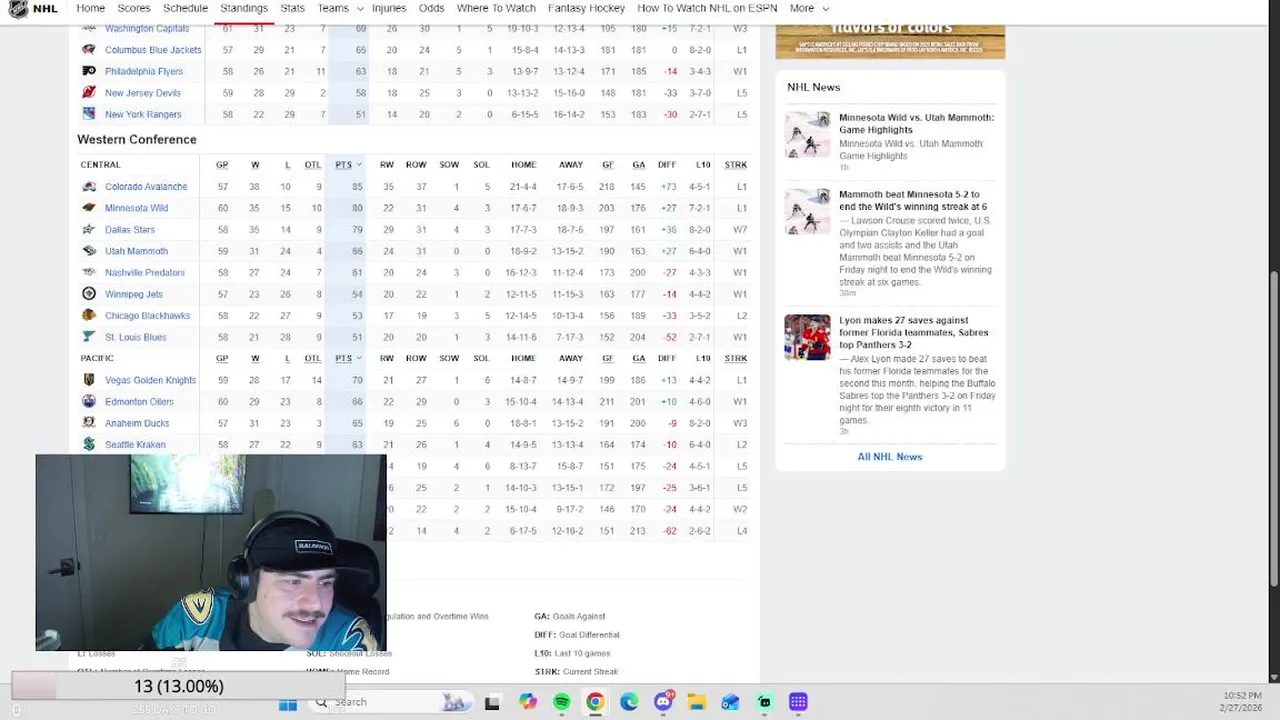This screenshot has width=1280, height=720.
Task: Open the Scores nav item
Action: click(134, 8)
